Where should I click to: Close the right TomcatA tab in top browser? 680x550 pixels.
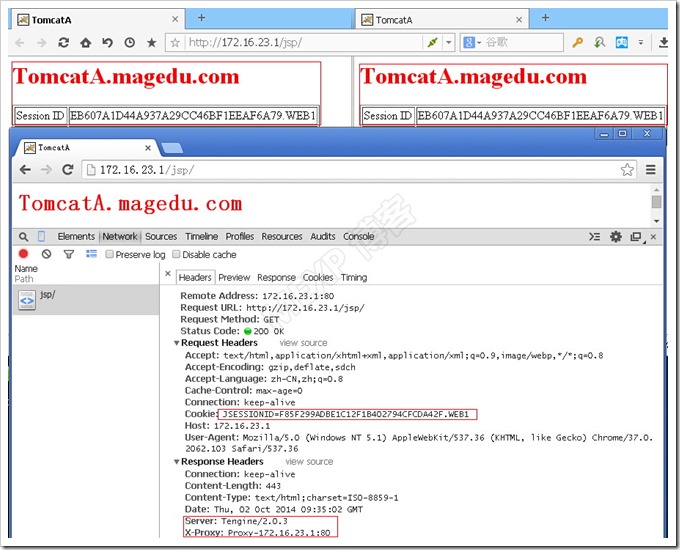click(x=519, y=20)
